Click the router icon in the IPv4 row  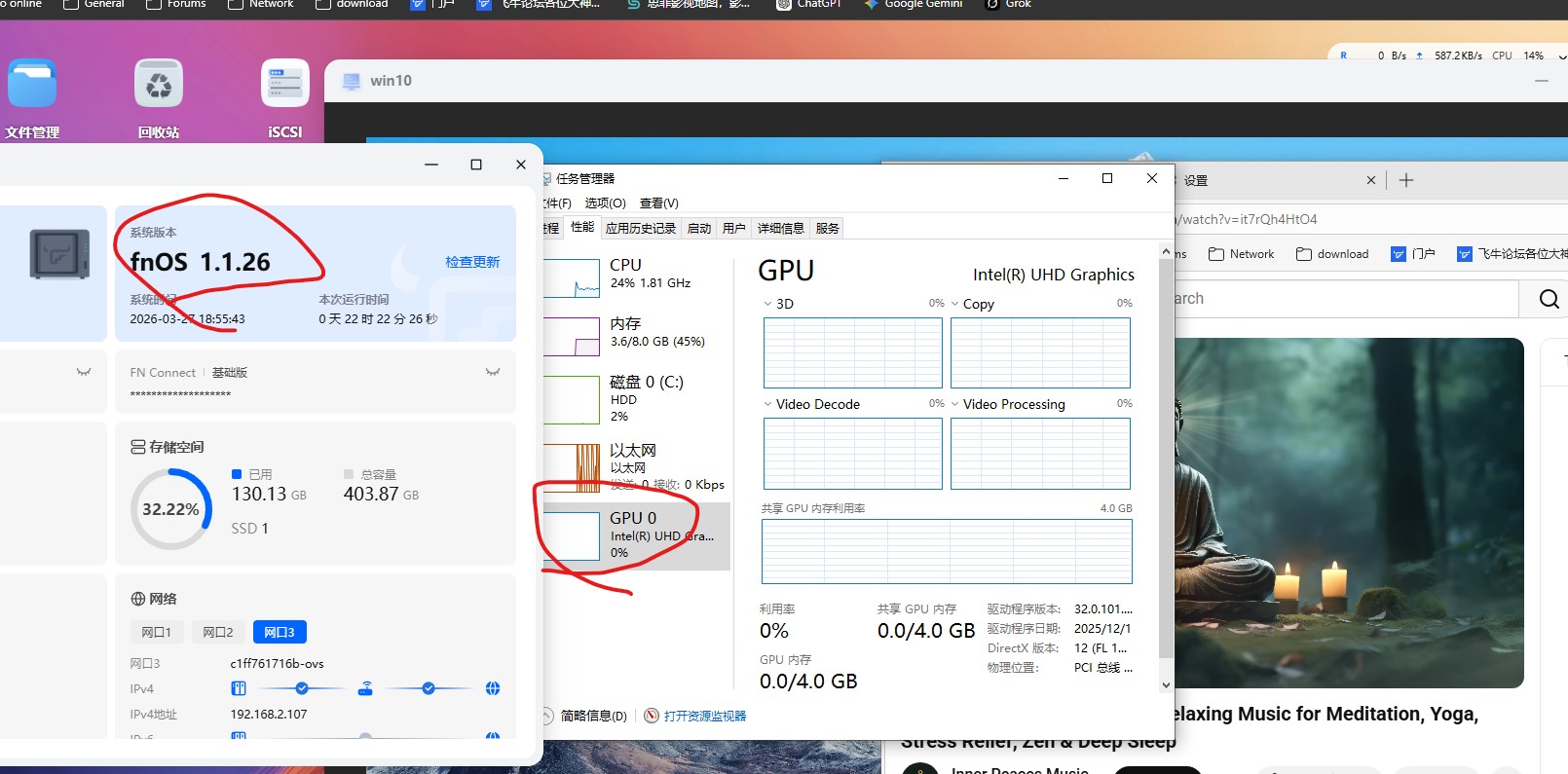click(365, 688)
